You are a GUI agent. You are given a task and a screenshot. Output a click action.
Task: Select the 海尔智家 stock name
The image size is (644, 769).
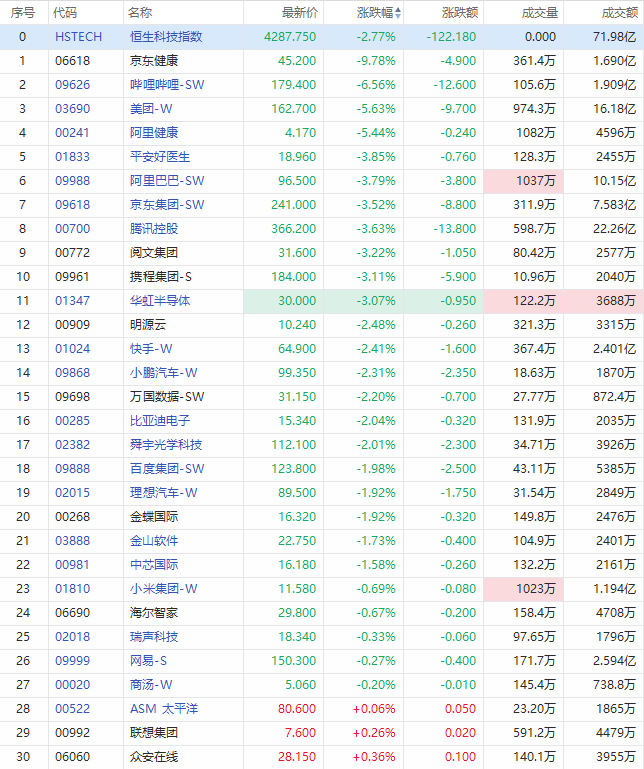point(154,613)
